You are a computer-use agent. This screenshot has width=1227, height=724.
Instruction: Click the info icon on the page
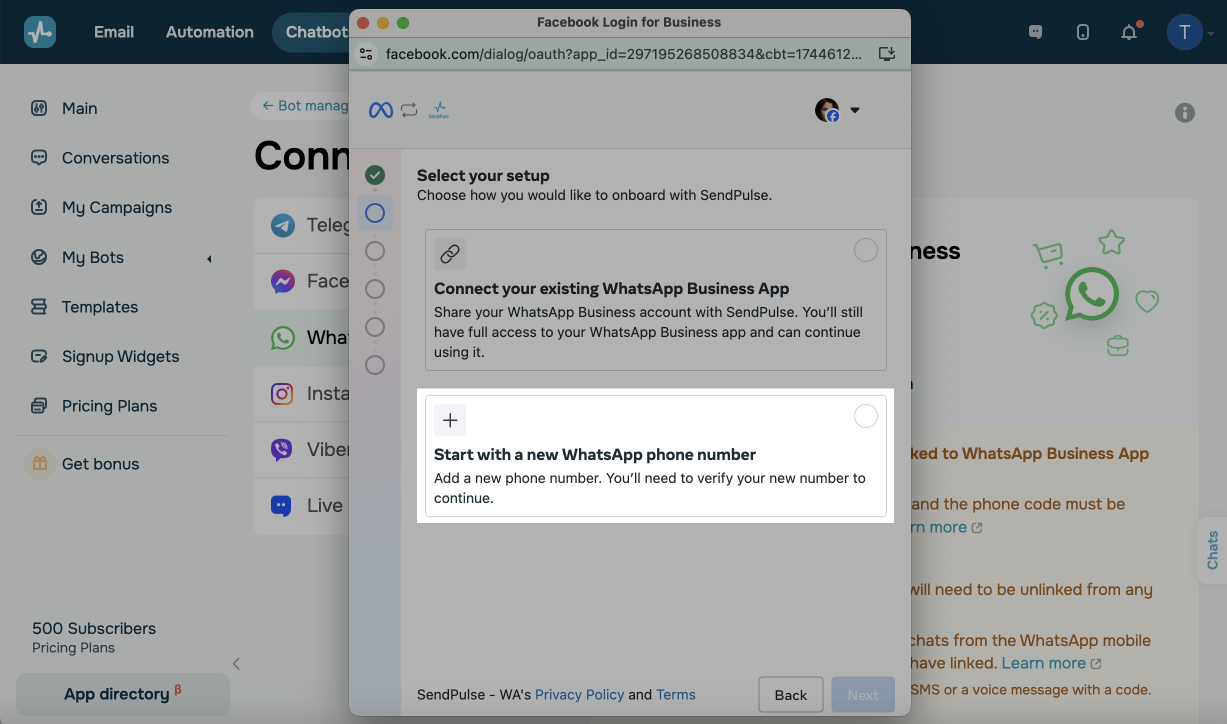pyautogui.click(x=1185, y=113)
